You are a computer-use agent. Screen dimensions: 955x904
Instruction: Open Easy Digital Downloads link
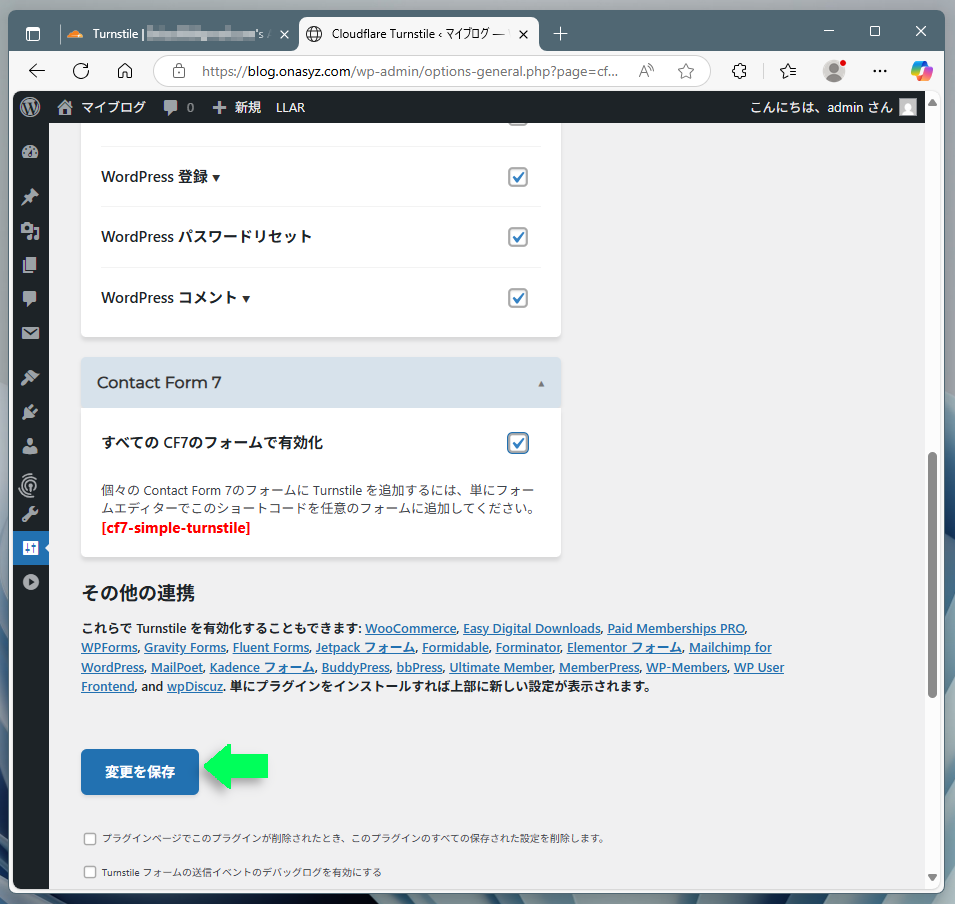532,629
